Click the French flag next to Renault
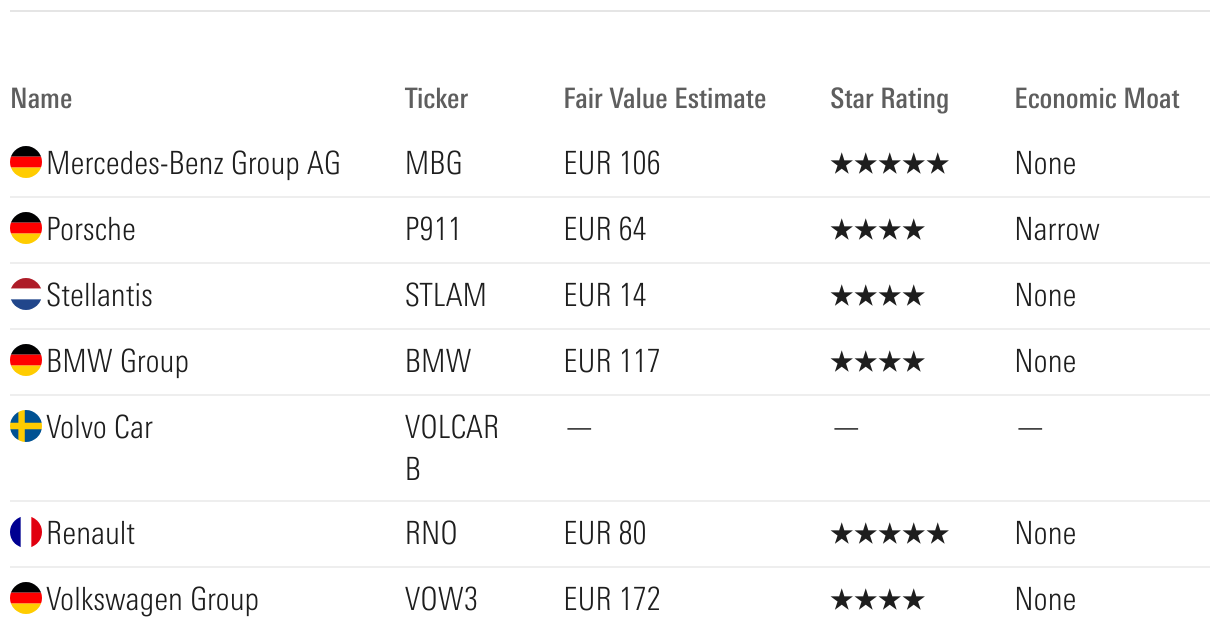The width and height of the screenshot is (1220, 642). click(x=26, y=532)
